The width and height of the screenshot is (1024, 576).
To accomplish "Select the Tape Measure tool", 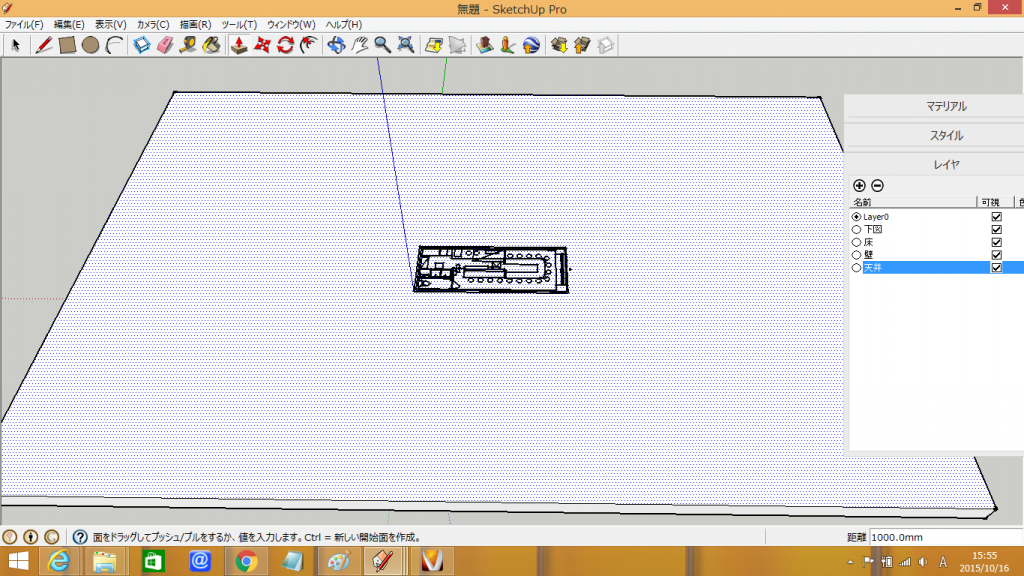I will [x=188, y=45].
